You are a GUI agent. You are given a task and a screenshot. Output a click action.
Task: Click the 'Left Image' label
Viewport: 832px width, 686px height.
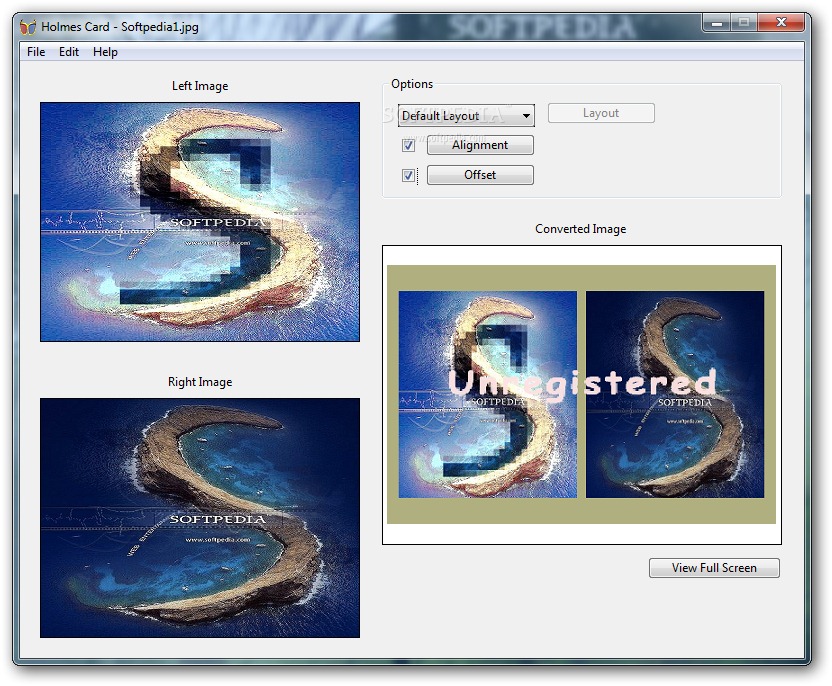tap(200, 86)
